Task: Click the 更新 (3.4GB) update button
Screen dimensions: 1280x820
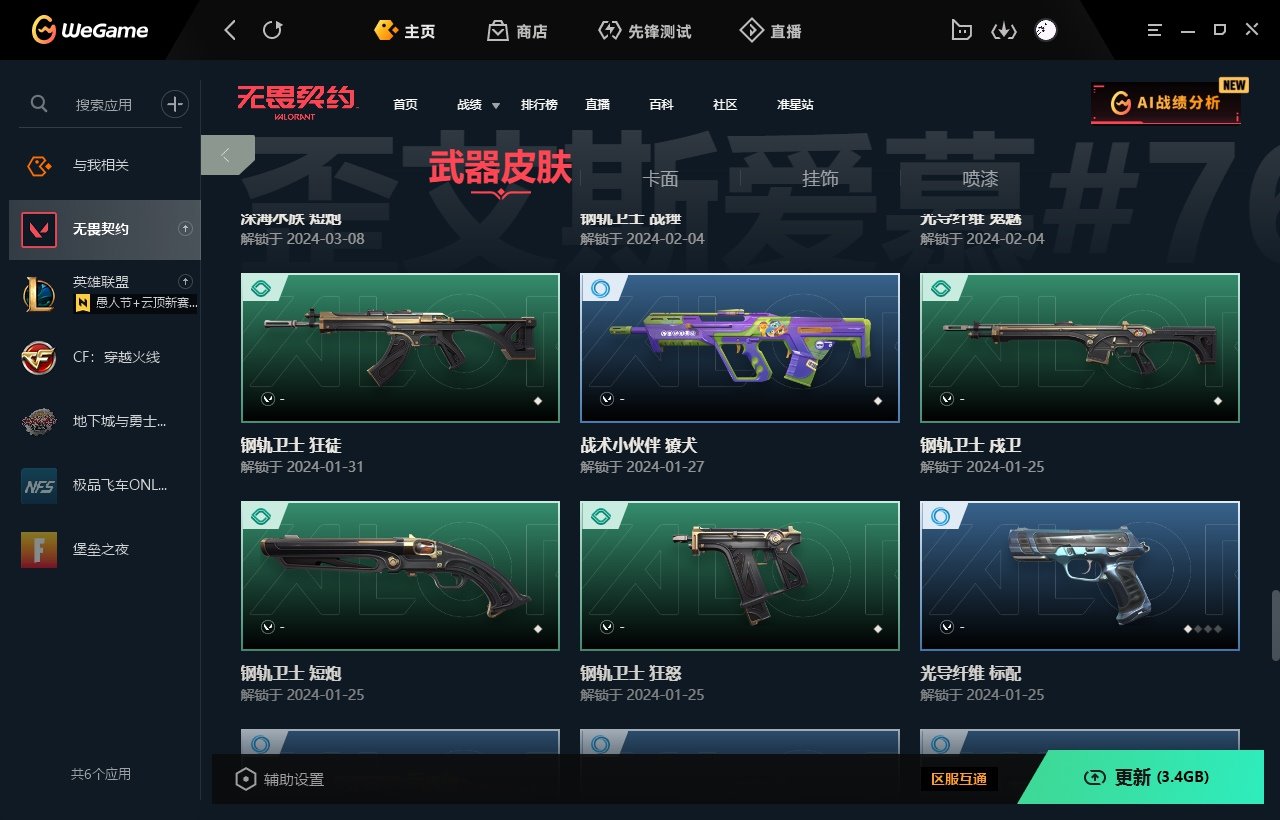Action: (1147, 777)
